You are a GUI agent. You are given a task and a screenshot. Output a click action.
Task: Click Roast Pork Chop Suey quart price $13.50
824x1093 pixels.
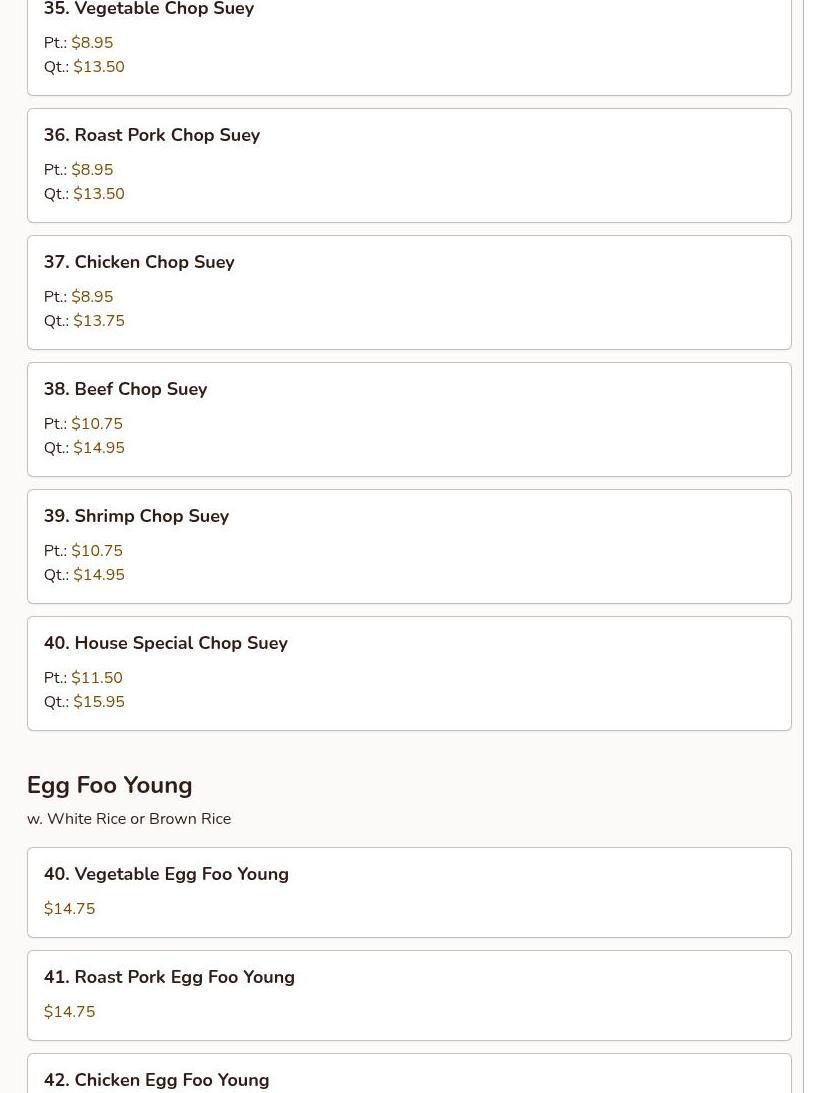point(99,194)
